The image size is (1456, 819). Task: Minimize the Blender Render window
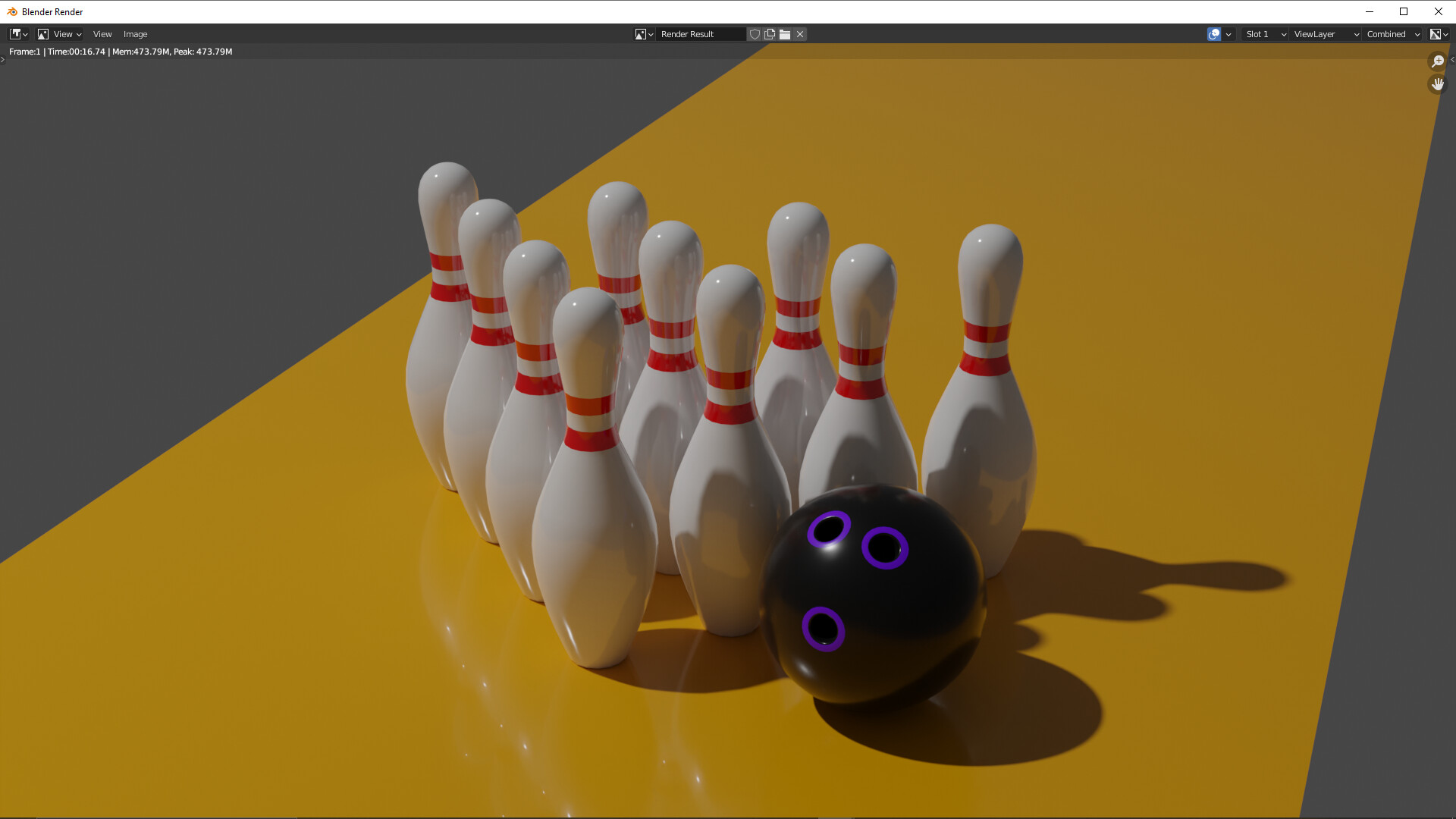pos(1369,11)
